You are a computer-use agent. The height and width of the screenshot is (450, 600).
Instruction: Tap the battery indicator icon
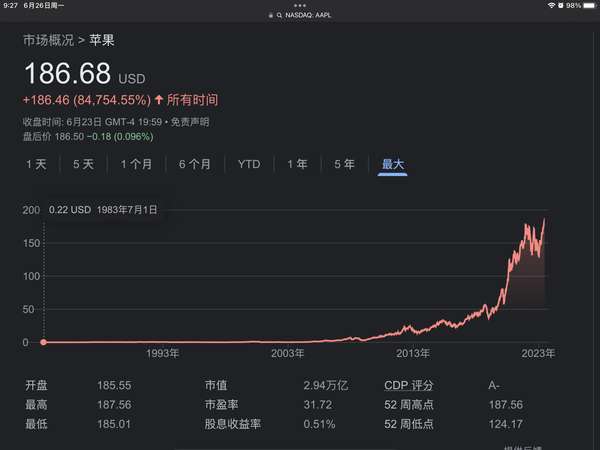click(589, 5)
